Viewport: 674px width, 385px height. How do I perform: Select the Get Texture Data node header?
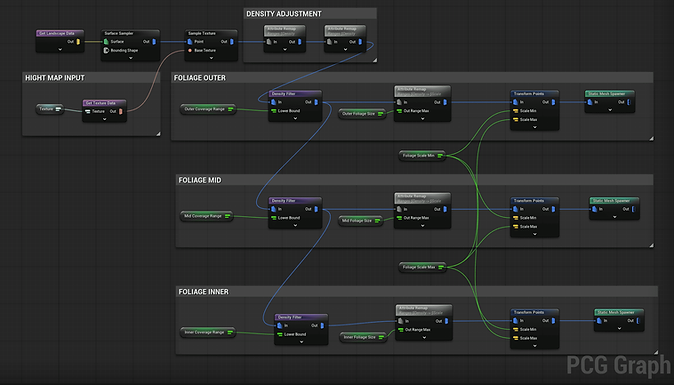click(x=104, y=103)
